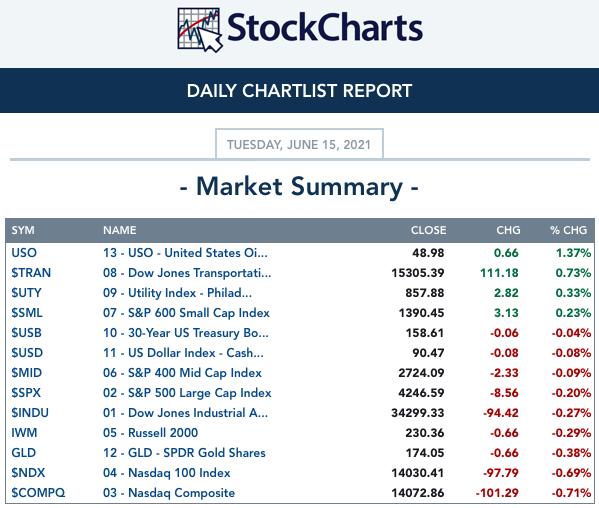Select the 30-Year US Treasury Bond entry
The width and height of the screenshot is (599, 508).
point(186,333)
